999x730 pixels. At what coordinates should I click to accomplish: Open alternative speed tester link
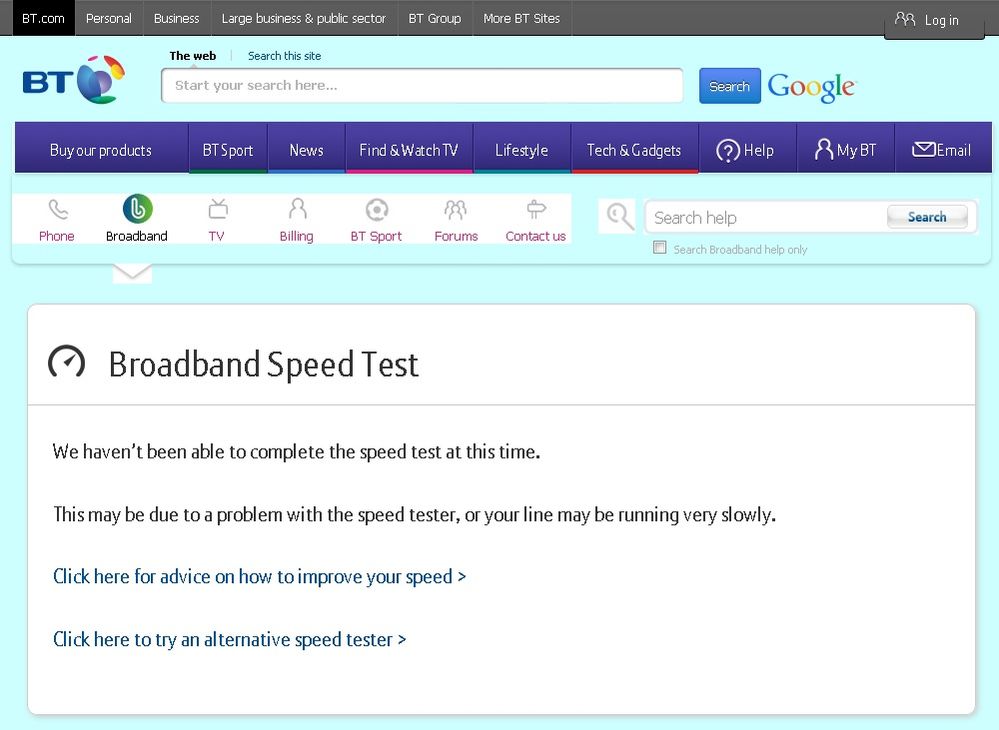229,639
